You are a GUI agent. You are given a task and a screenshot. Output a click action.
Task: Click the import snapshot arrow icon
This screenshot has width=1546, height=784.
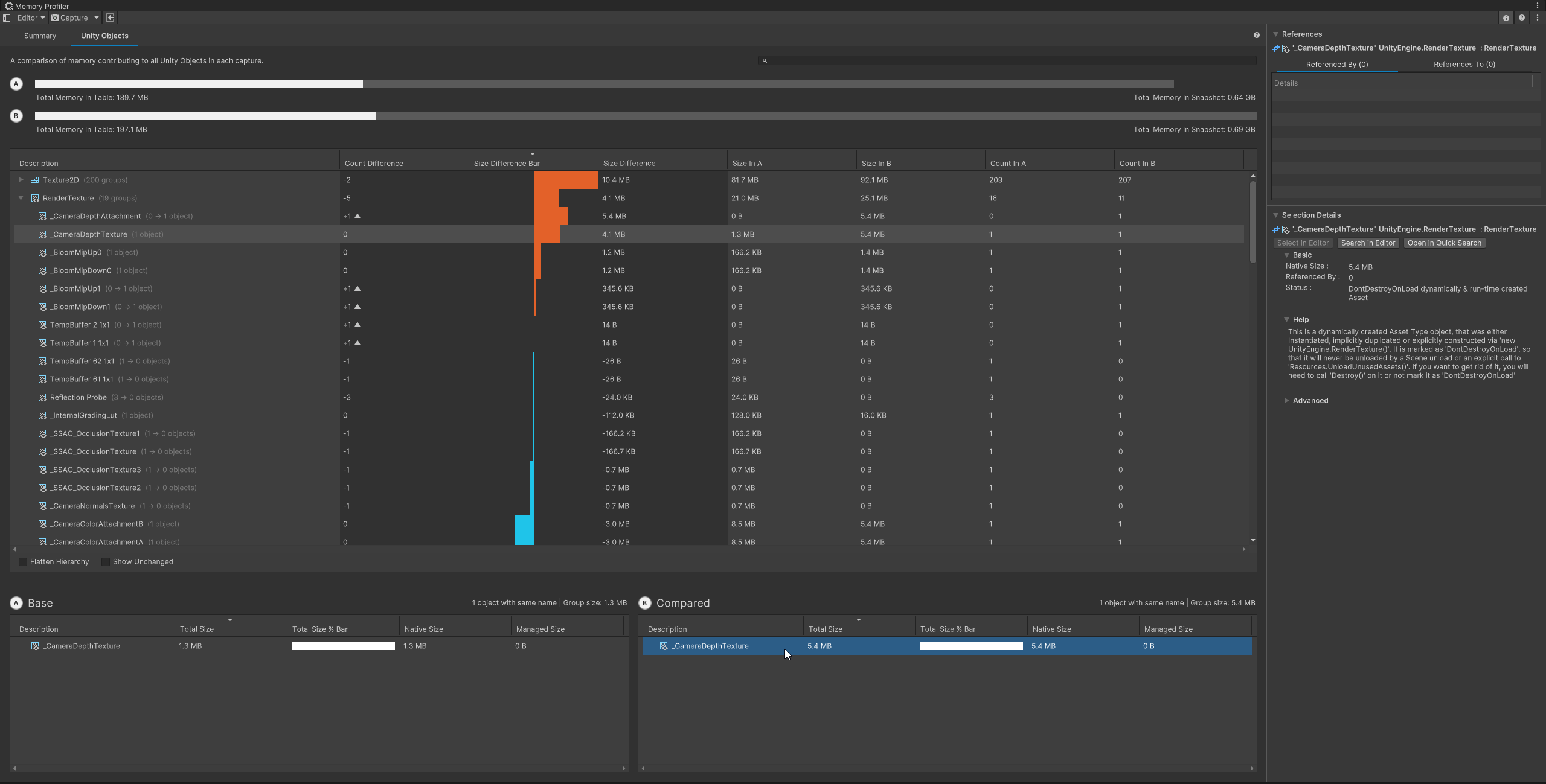(x=110, y=18)
